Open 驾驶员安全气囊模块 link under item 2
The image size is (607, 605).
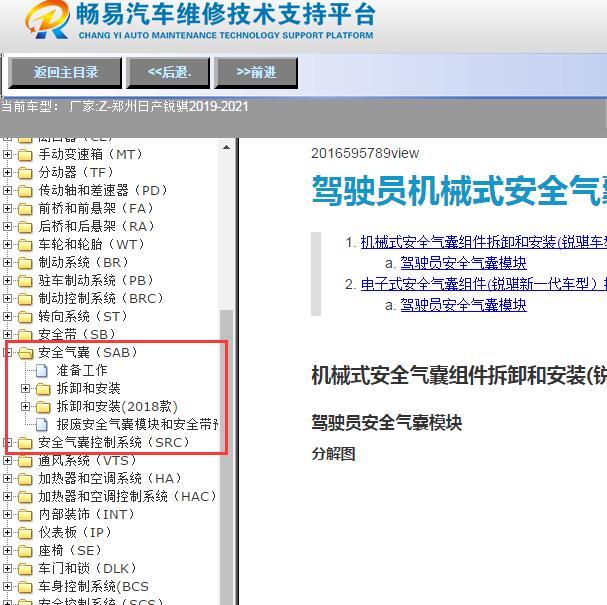pos(463,305)
